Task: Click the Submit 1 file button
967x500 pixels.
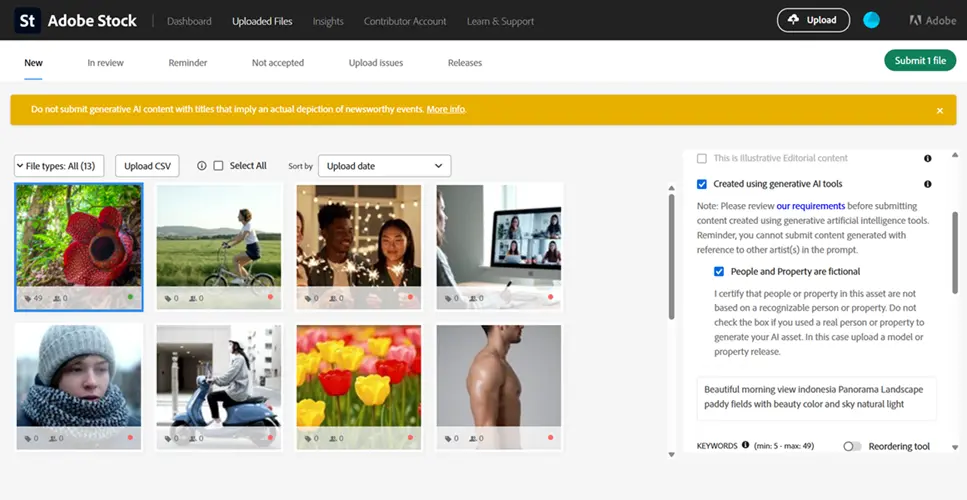Action: tap(920, 60)
